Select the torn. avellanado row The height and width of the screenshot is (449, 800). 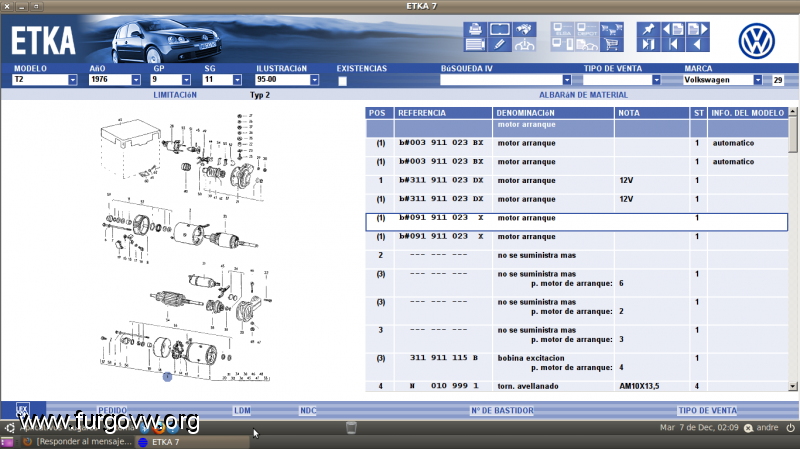pos(577,386)
